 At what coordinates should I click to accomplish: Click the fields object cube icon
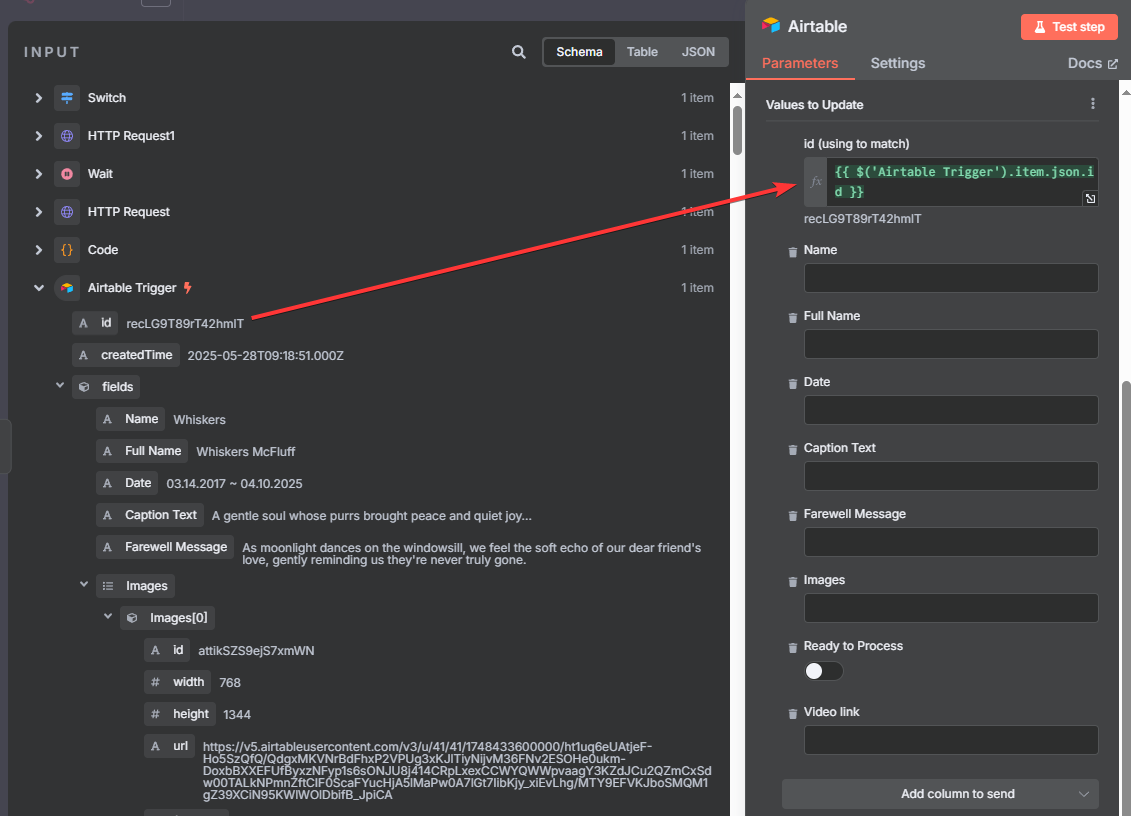[x=84, y=387]
